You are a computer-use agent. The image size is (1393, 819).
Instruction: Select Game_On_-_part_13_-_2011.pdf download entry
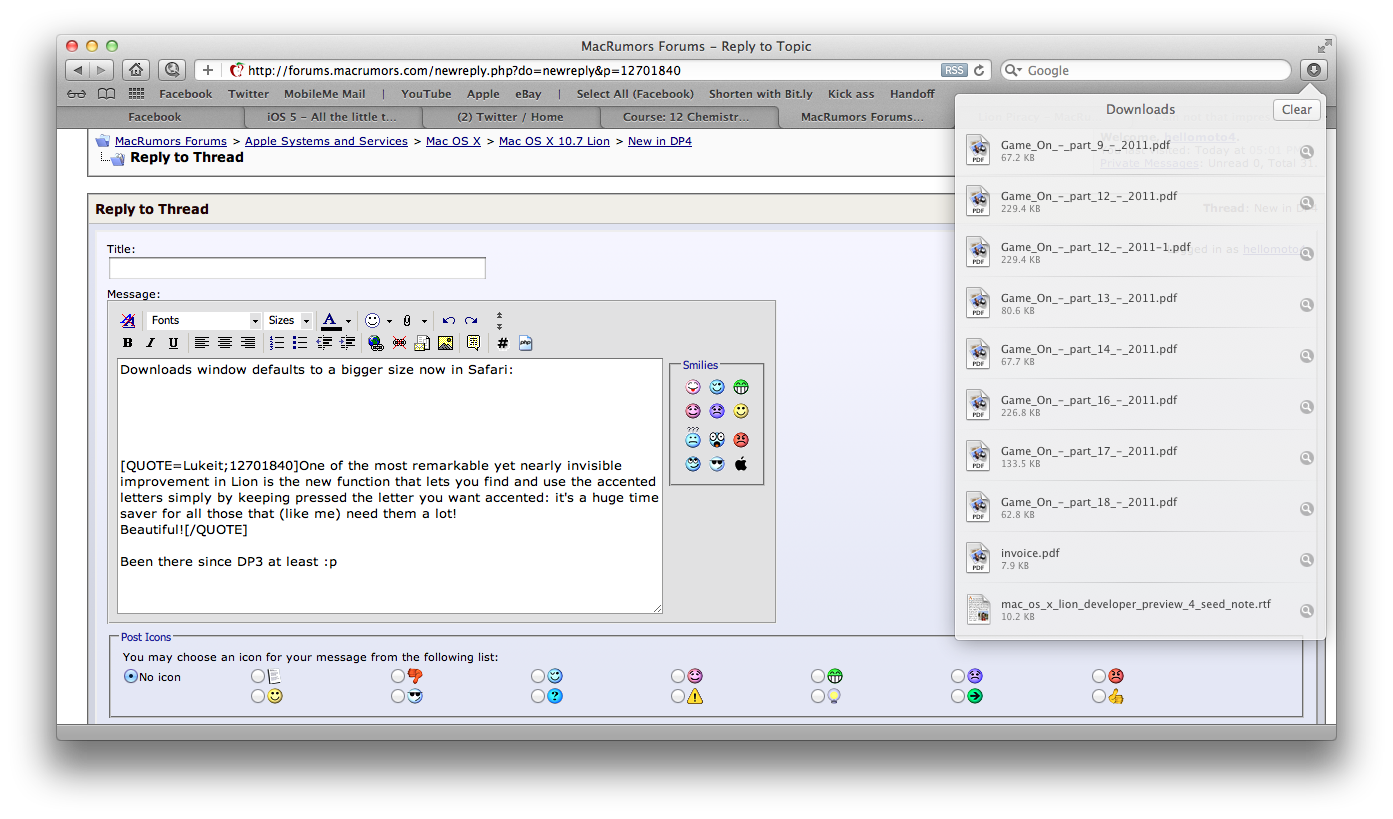coord(1141,304)
